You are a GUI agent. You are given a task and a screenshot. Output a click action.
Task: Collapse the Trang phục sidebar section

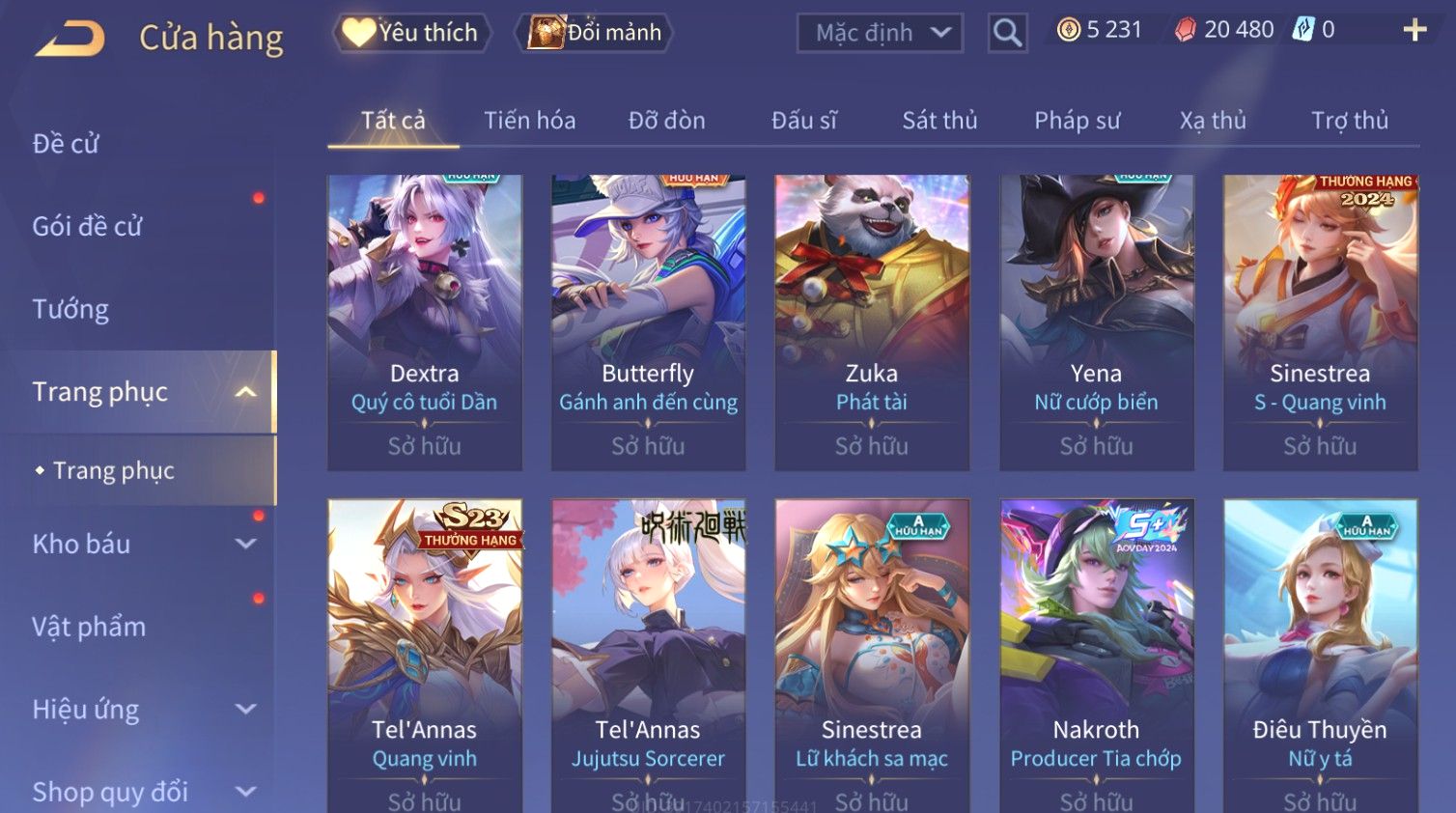tap(245, 392)
